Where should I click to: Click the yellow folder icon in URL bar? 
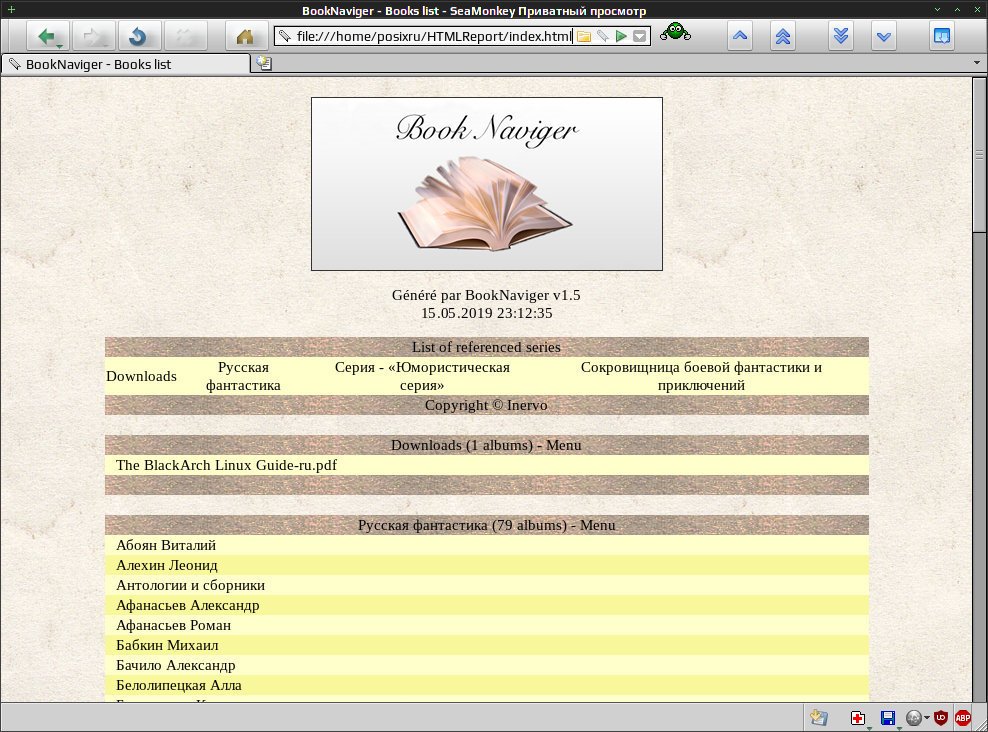tap(584, 36)
